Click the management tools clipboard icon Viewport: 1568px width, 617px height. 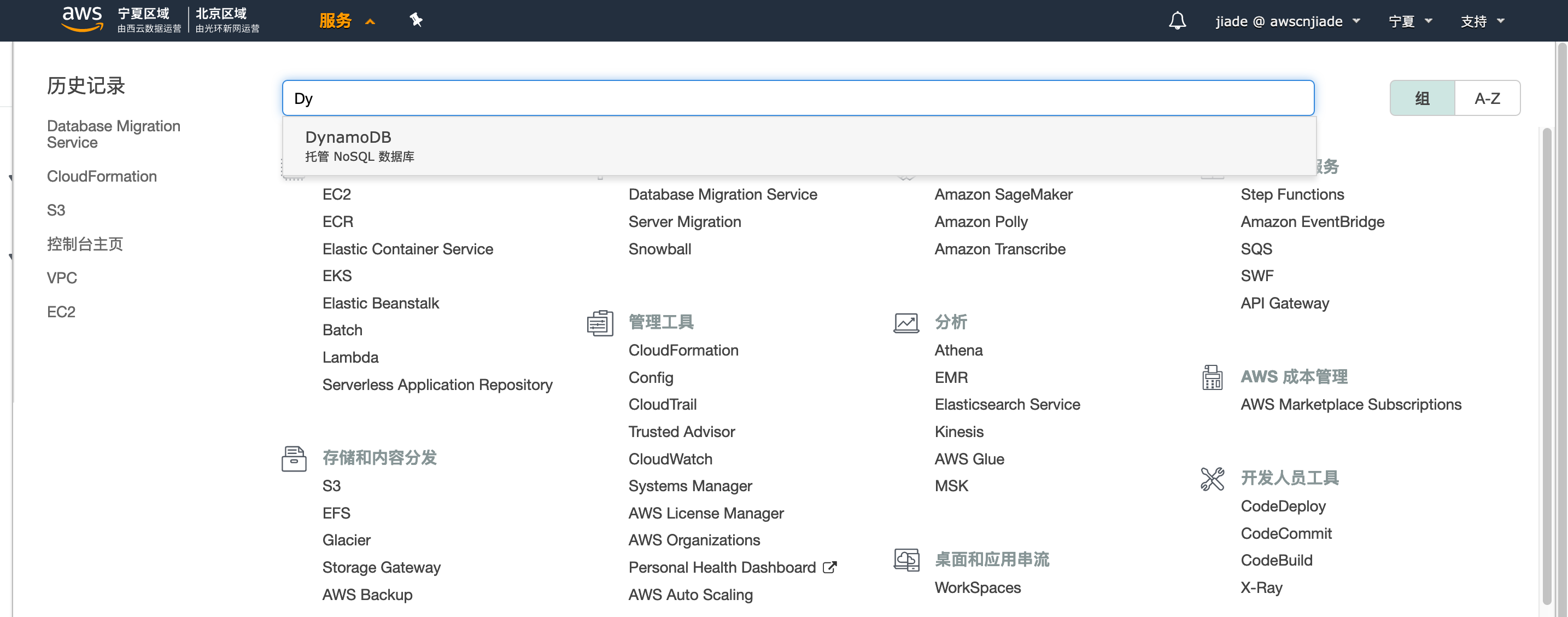[x=600, y=323]
